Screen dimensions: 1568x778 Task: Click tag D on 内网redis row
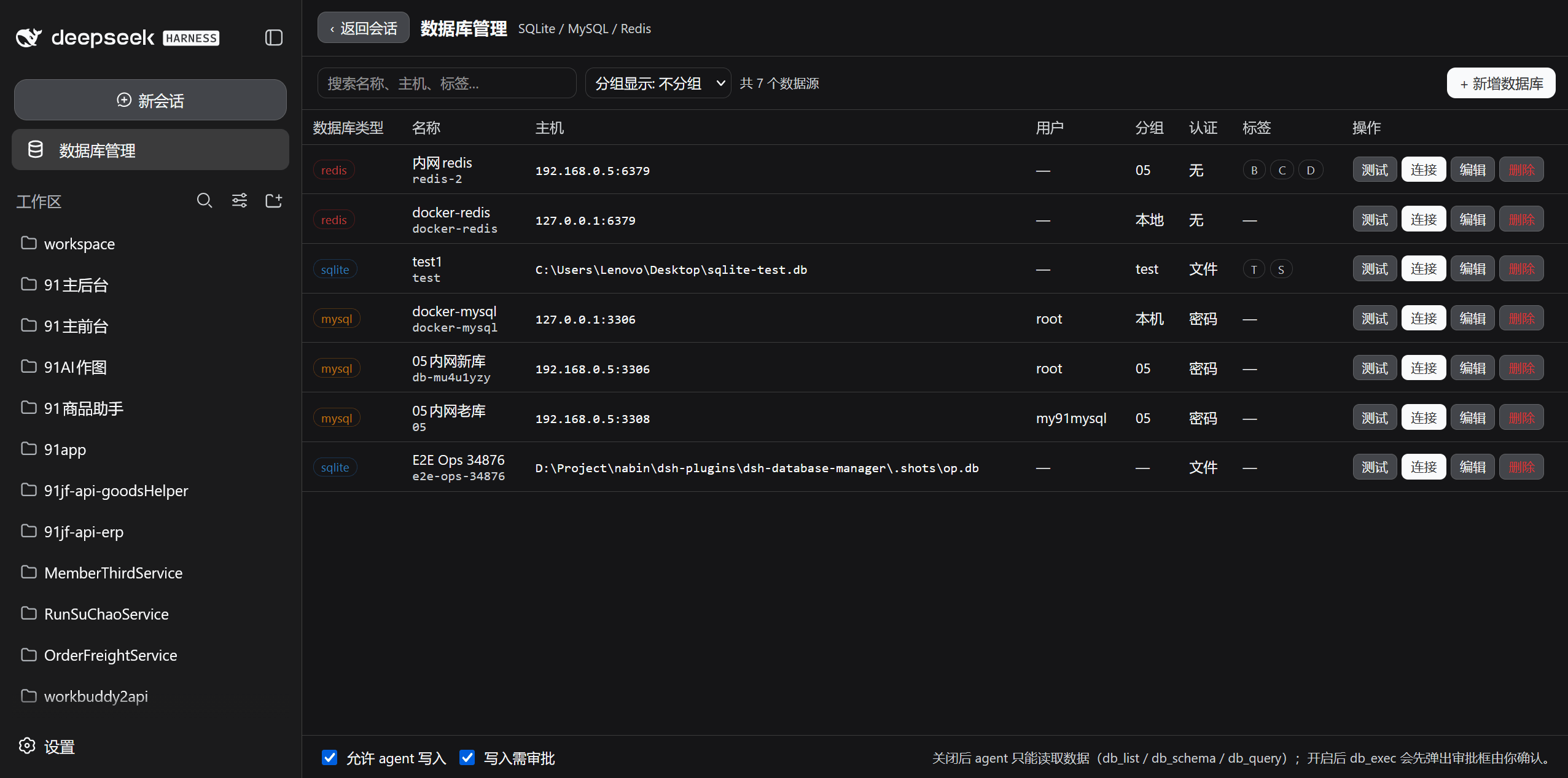coord(1311,170)
